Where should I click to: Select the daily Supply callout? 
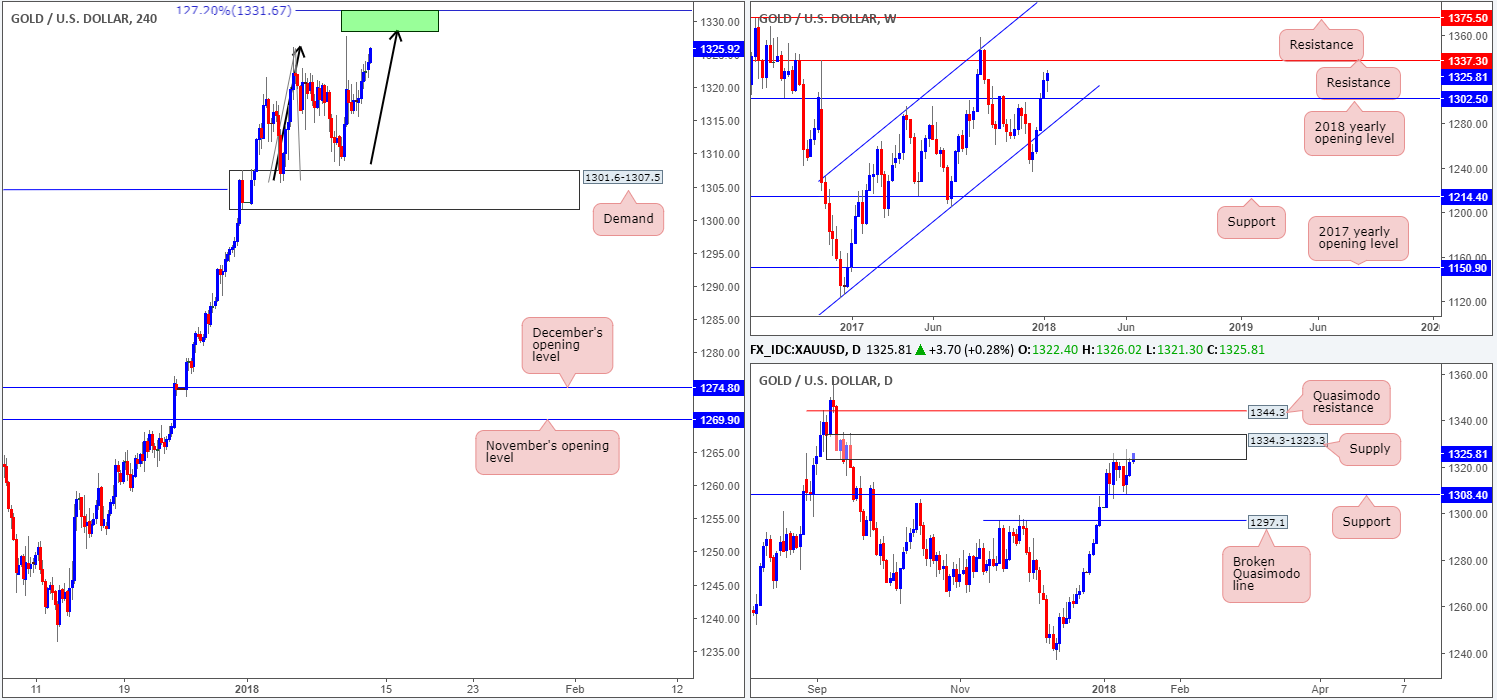coord(1370,449)
